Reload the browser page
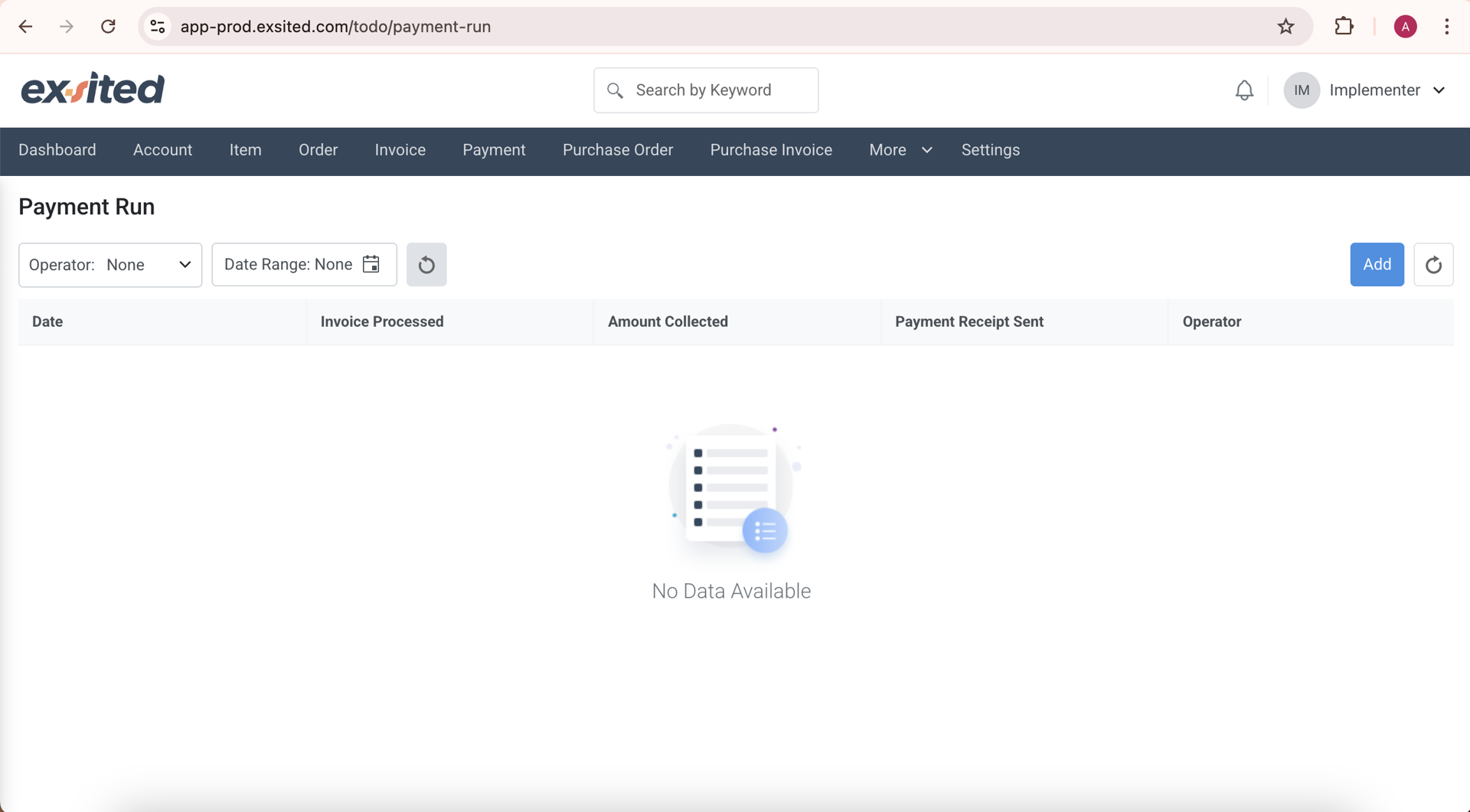The image size is (1470, 812). 108,27
